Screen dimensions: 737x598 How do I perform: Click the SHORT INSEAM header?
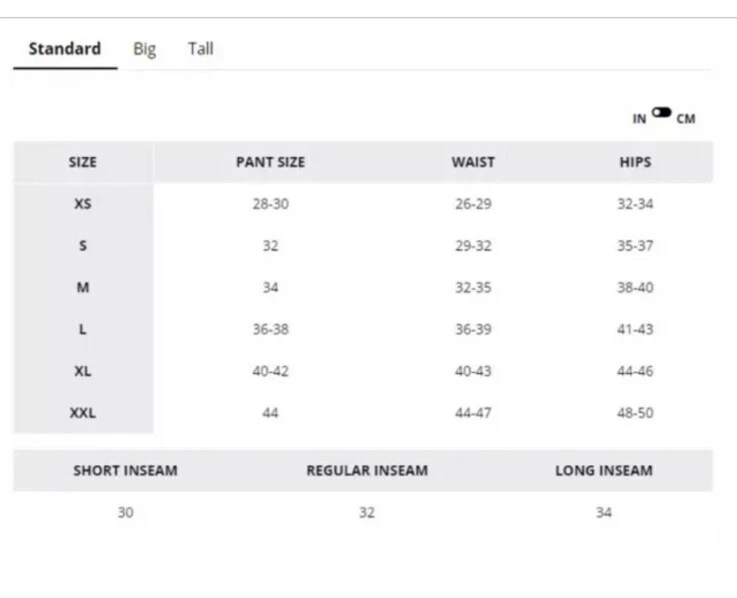(x=125, y=471)
